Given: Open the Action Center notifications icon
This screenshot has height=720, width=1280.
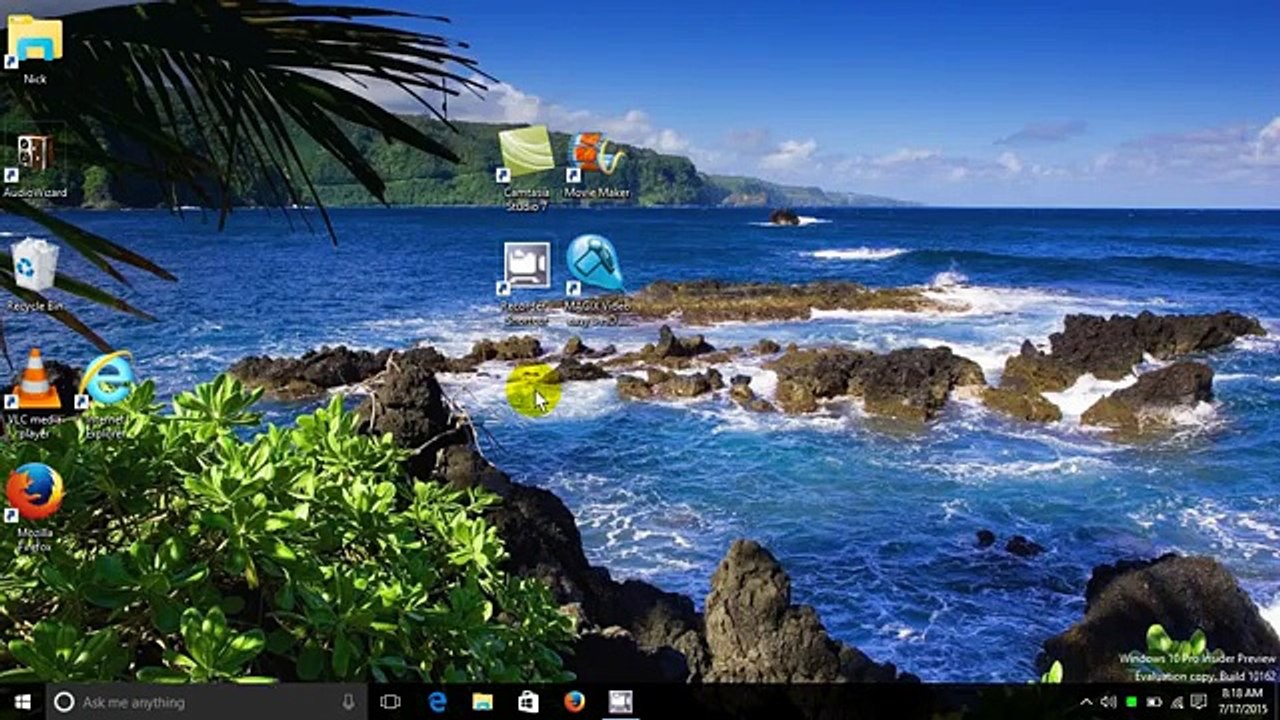Looking at the screenshot, I should [1200, 702].
